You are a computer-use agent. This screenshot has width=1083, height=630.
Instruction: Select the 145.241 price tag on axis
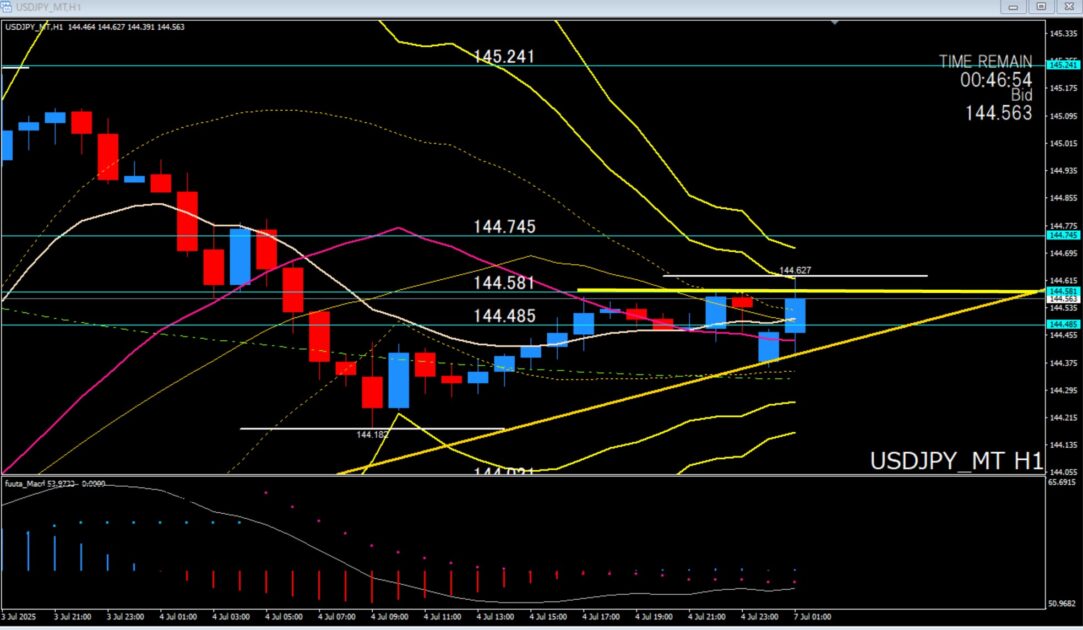(x=1061, y=65)
